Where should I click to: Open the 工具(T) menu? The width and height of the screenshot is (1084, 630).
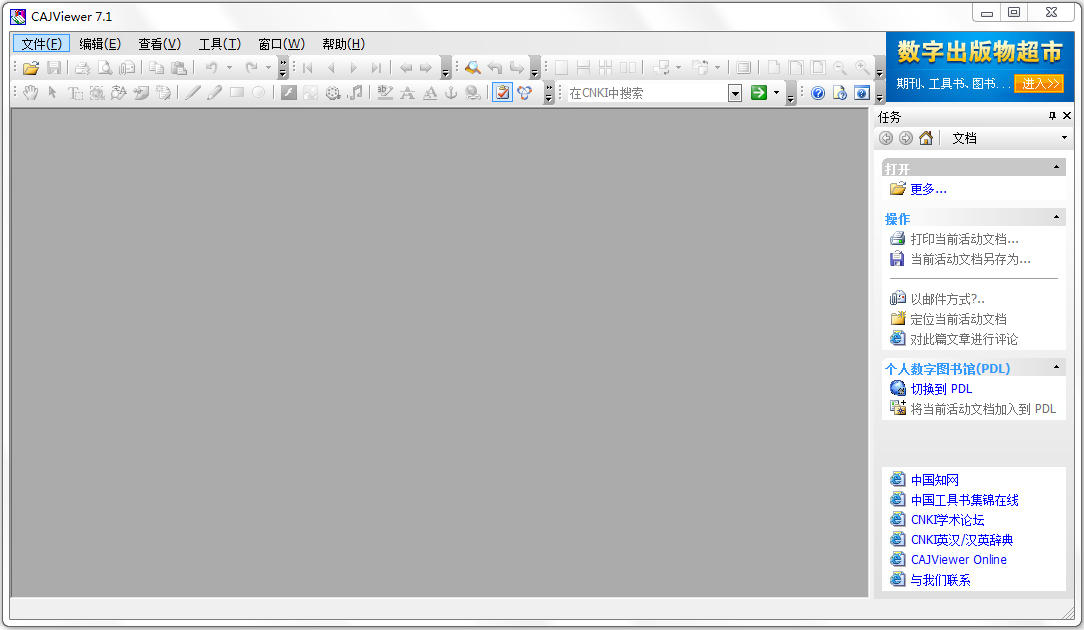[x=220, y=43]
